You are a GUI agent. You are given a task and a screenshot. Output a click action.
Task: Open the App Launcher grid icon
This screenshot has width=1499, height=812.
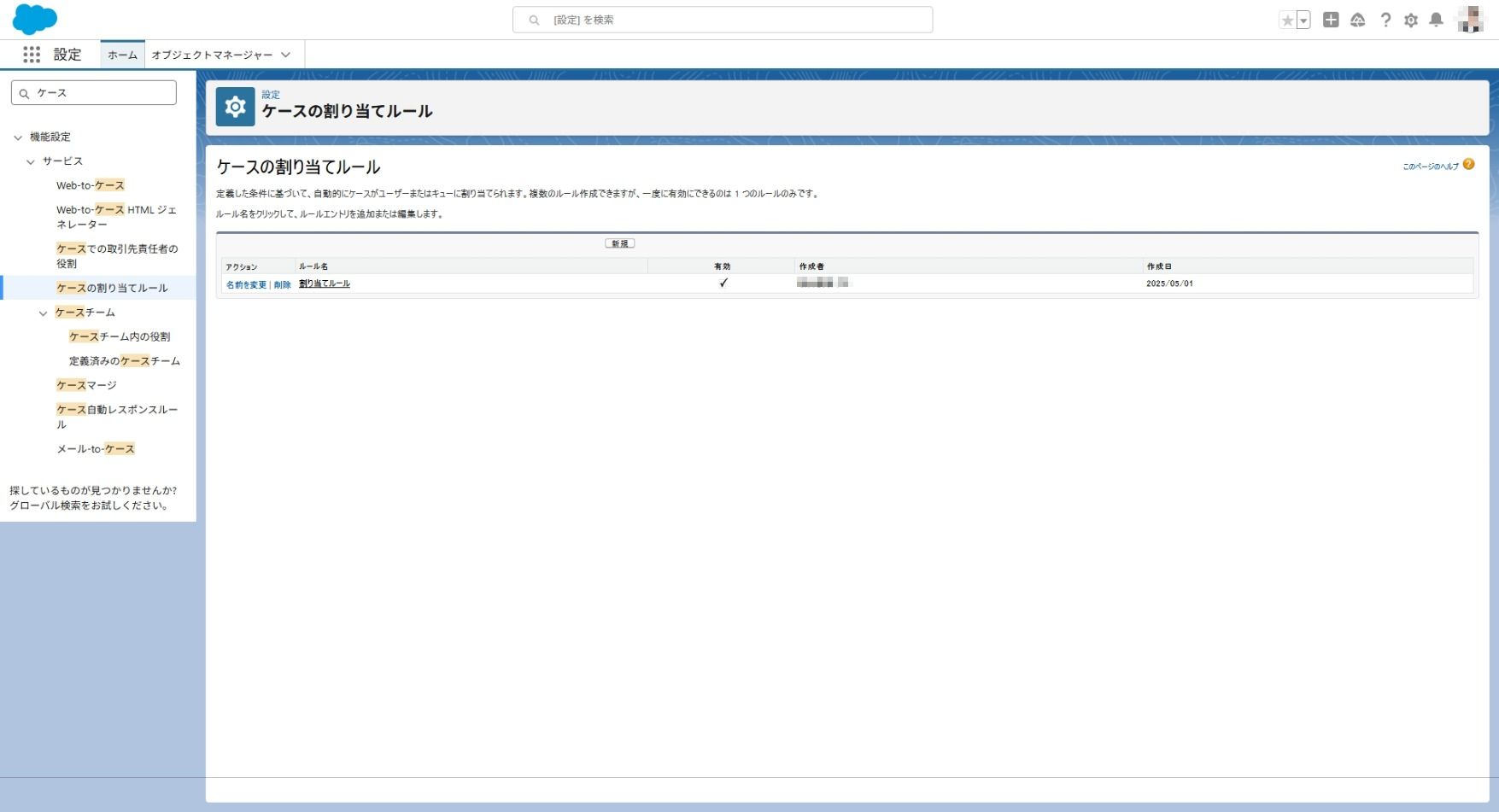(x=32, y=55)
